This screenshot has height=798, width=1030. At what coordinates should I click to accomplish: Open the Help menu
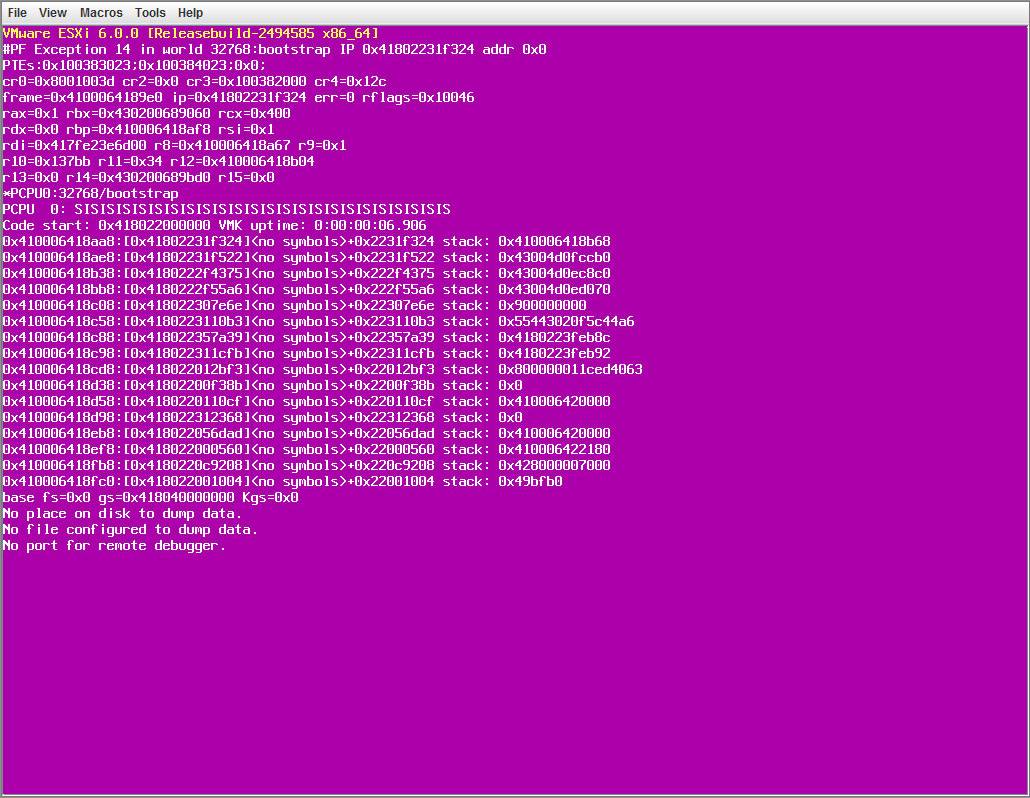pyautogui.click(x=190, y=12)
